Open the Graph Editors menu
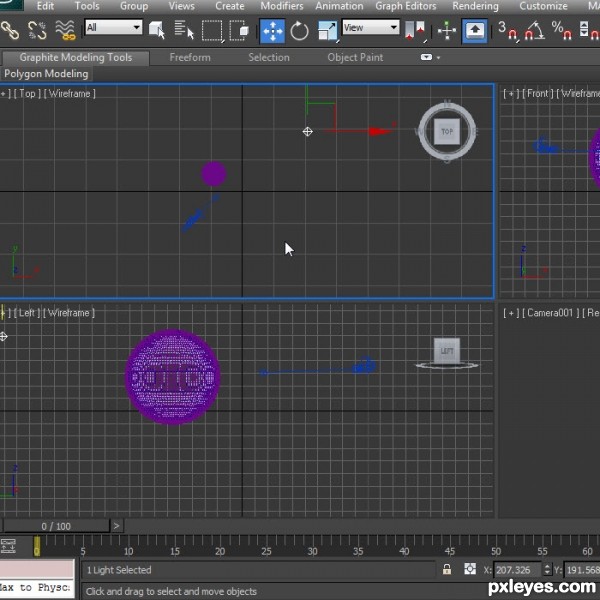The image size is (600, 600). tap(406, 6)
